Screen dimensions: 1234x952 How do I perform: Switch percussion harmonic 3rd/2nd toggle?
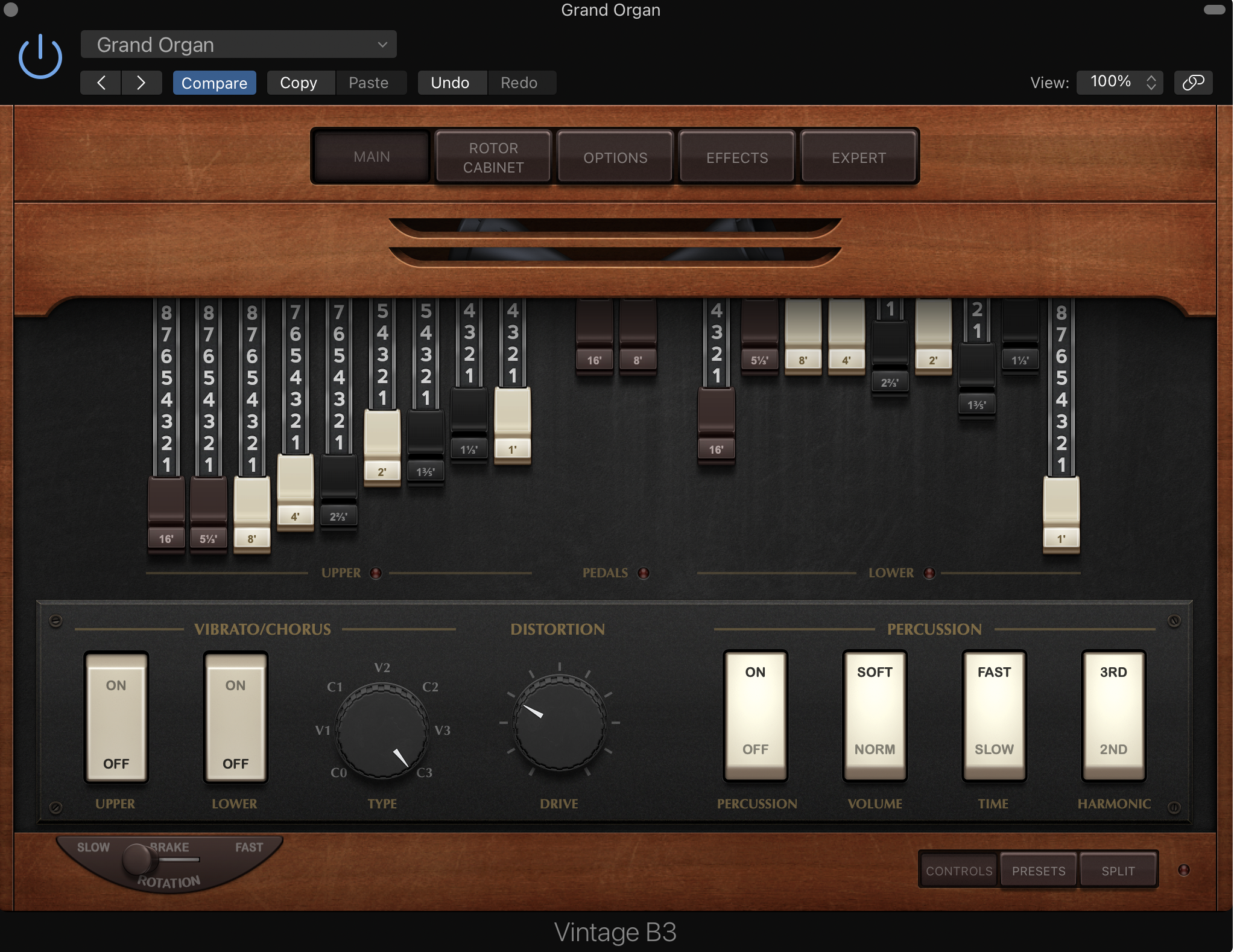(1113, 716)
